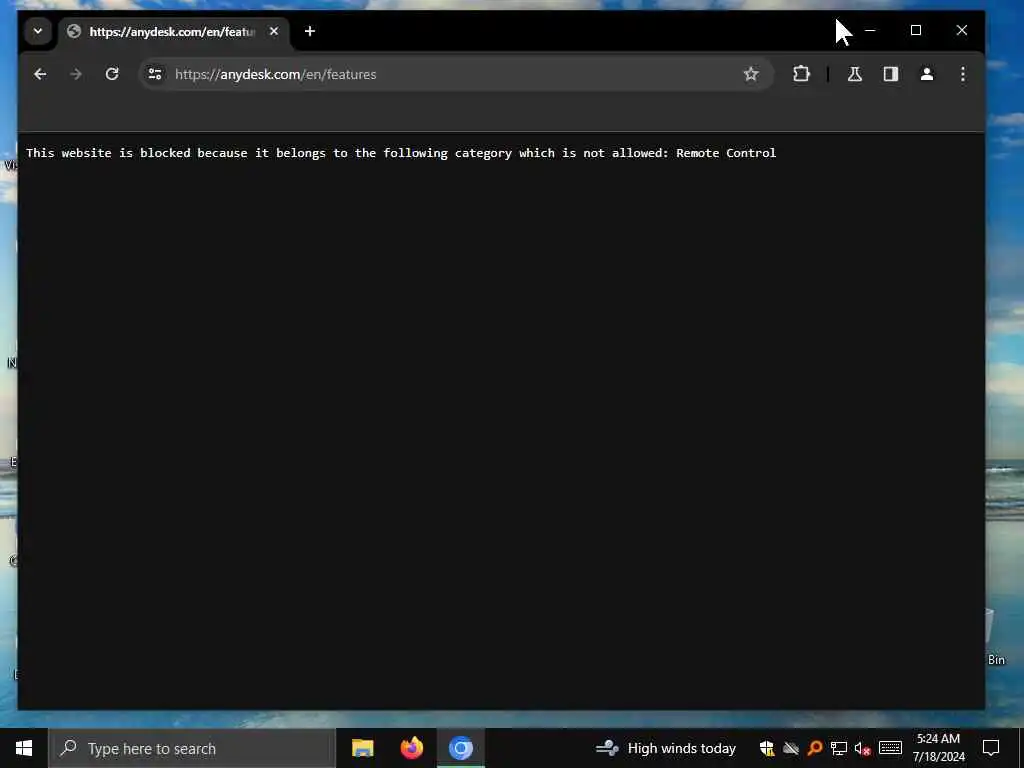
Task: Switch to the Chromium taskbar icon
Action: point(461,748)
